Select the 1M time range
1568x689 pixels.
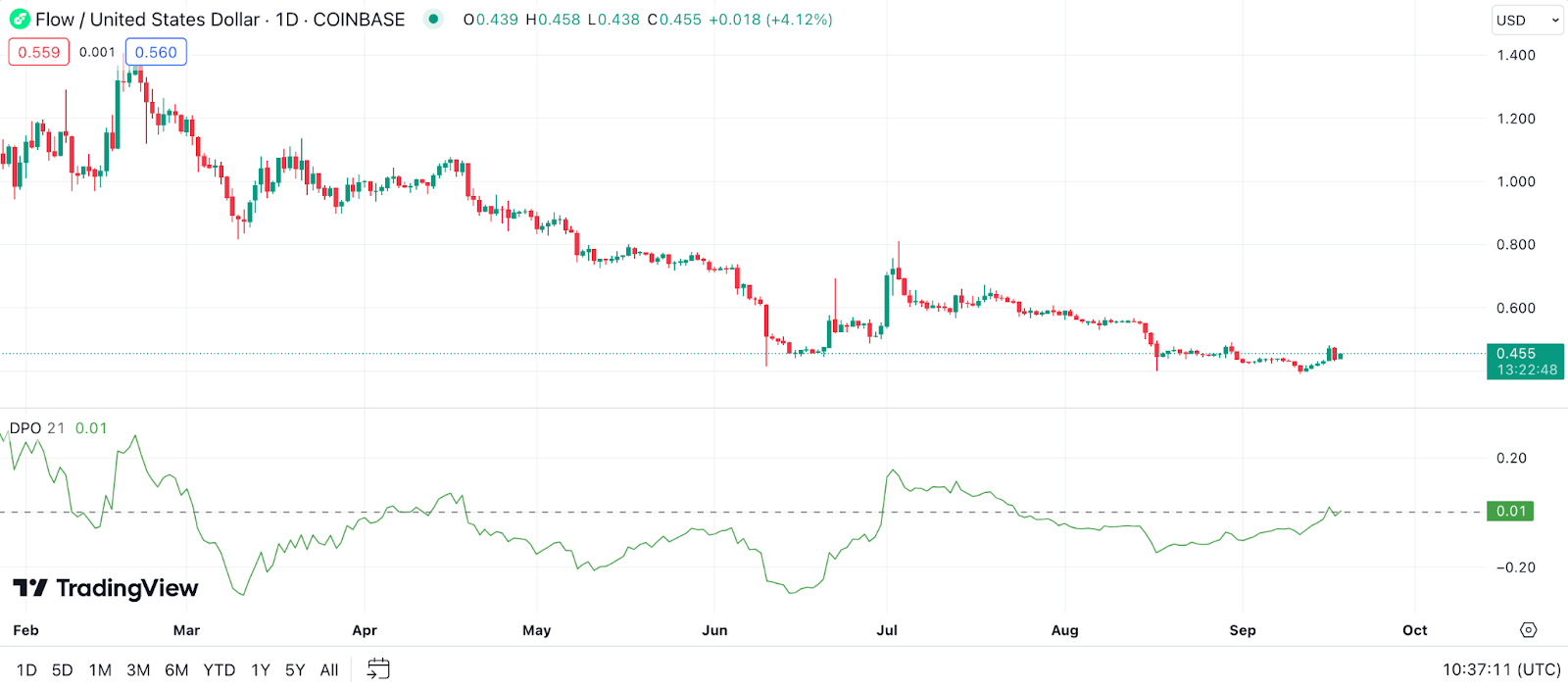click(100, 670)
